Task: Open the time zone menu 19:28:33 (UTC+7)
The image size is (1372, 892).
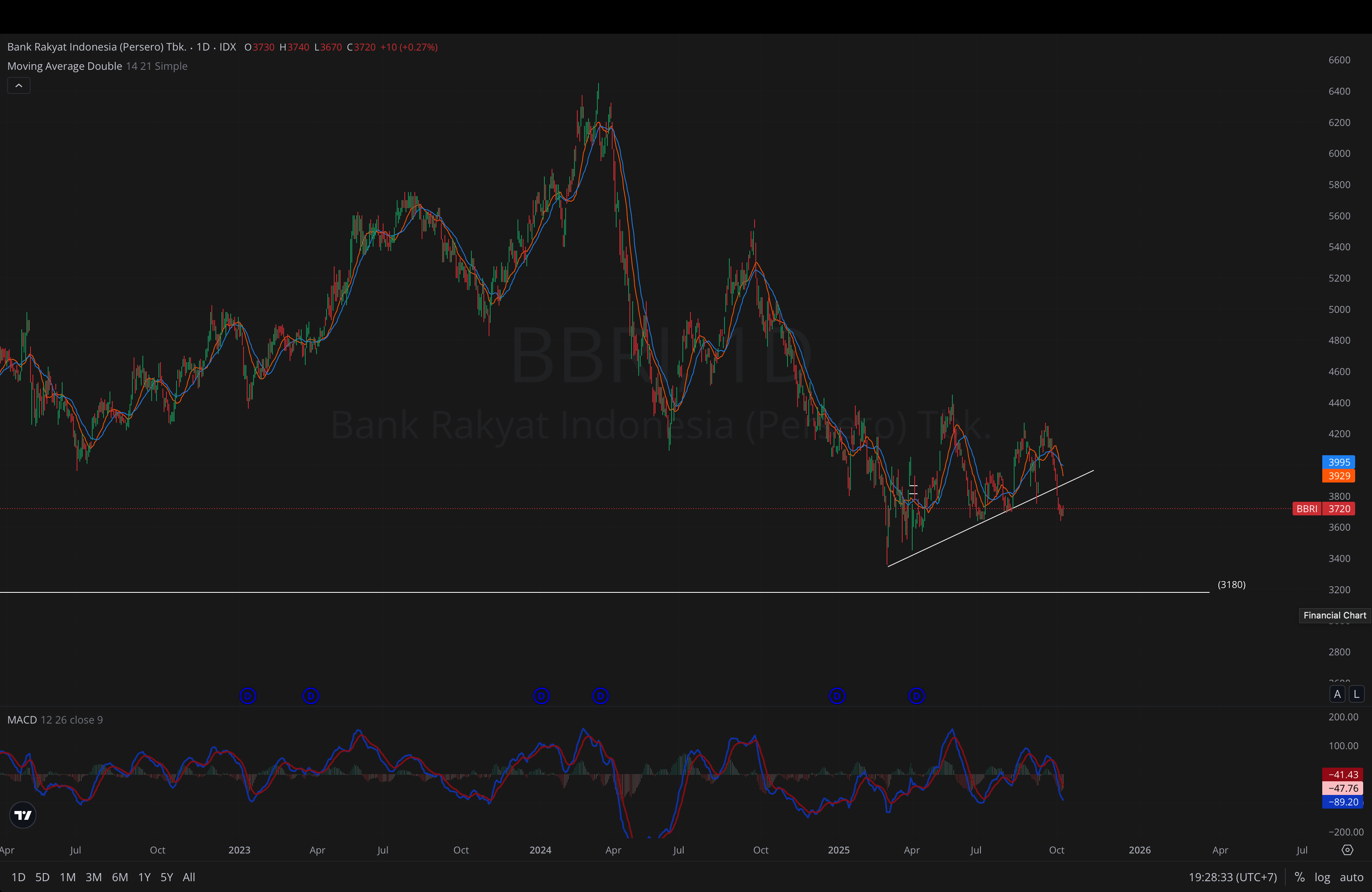Action: point(1232,877)
